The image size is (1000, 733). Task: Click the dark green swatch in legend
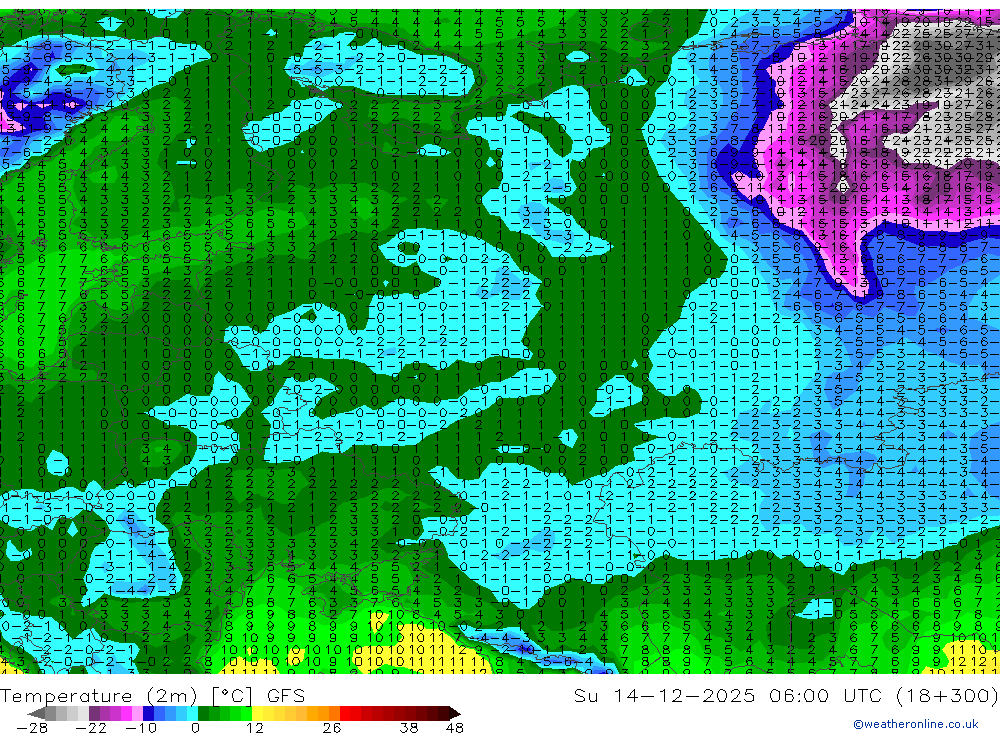(x=203, y=713)
